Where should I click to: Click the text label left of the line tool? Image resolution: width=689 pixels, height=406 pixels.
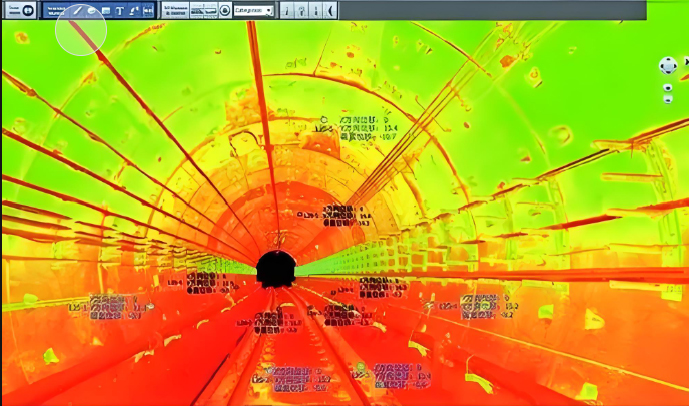tap(55, 10)
